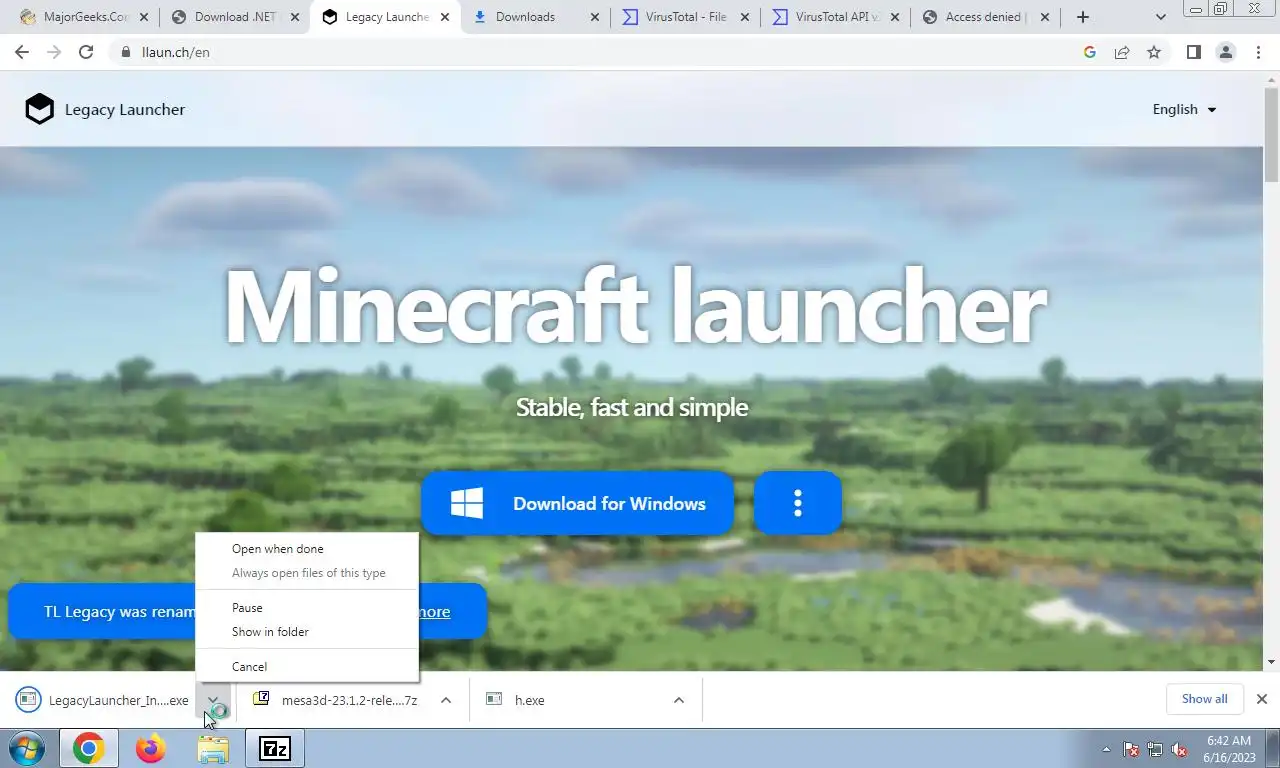Click the mesa3d 7z archive icon

(x=261, y=699)
